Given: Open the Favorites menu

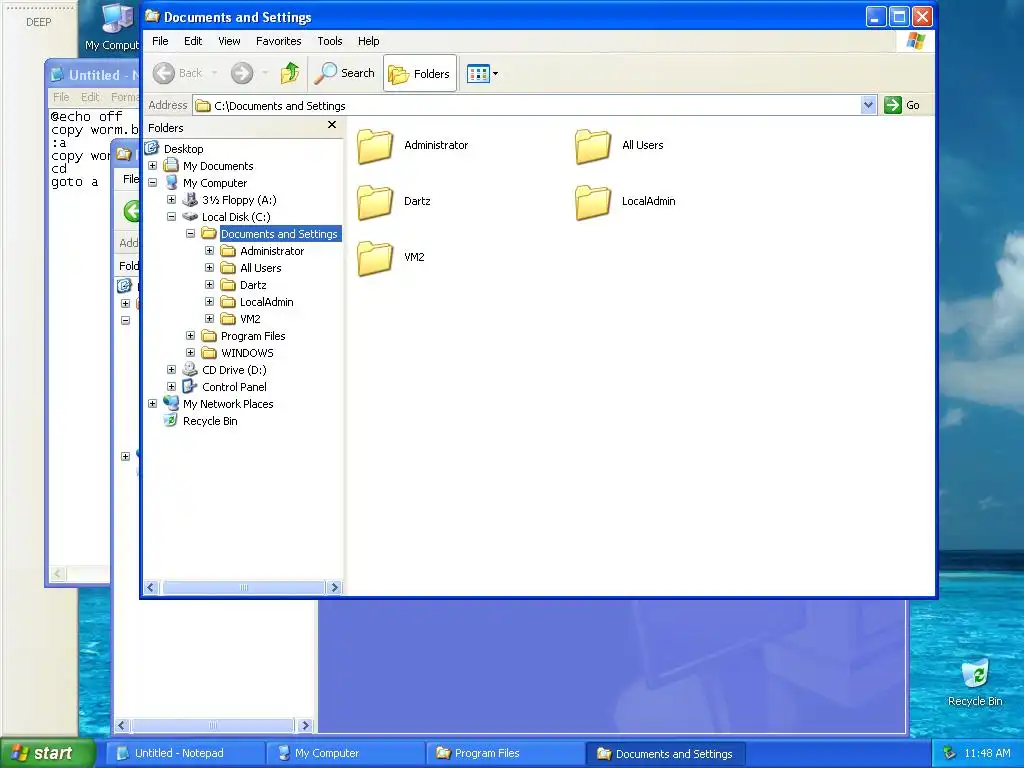Looking at the screenshot, I should point(278,40).
